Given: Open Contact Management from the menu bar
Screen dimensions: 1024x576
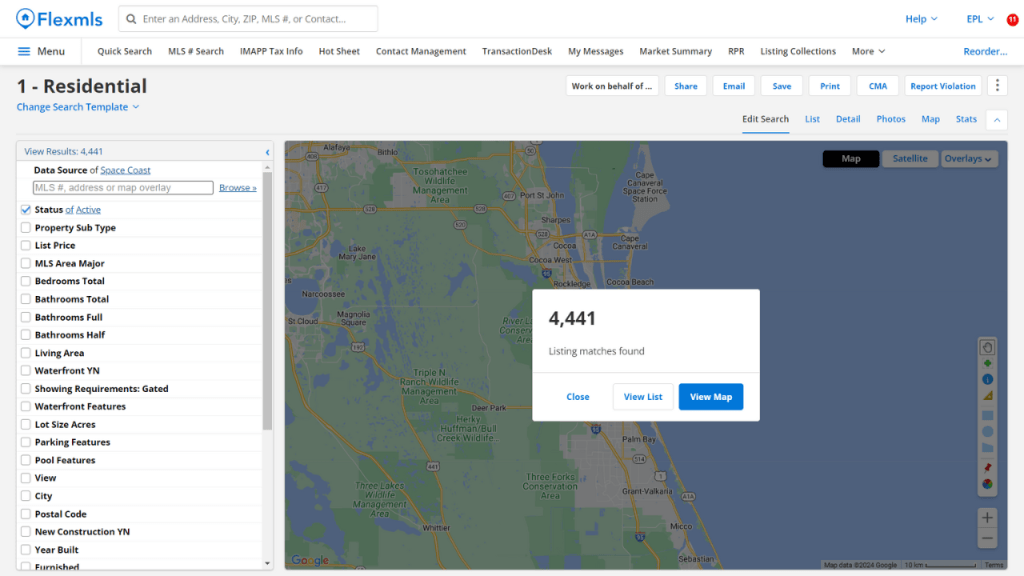Looking at the screenshot, I should (420, 51).
